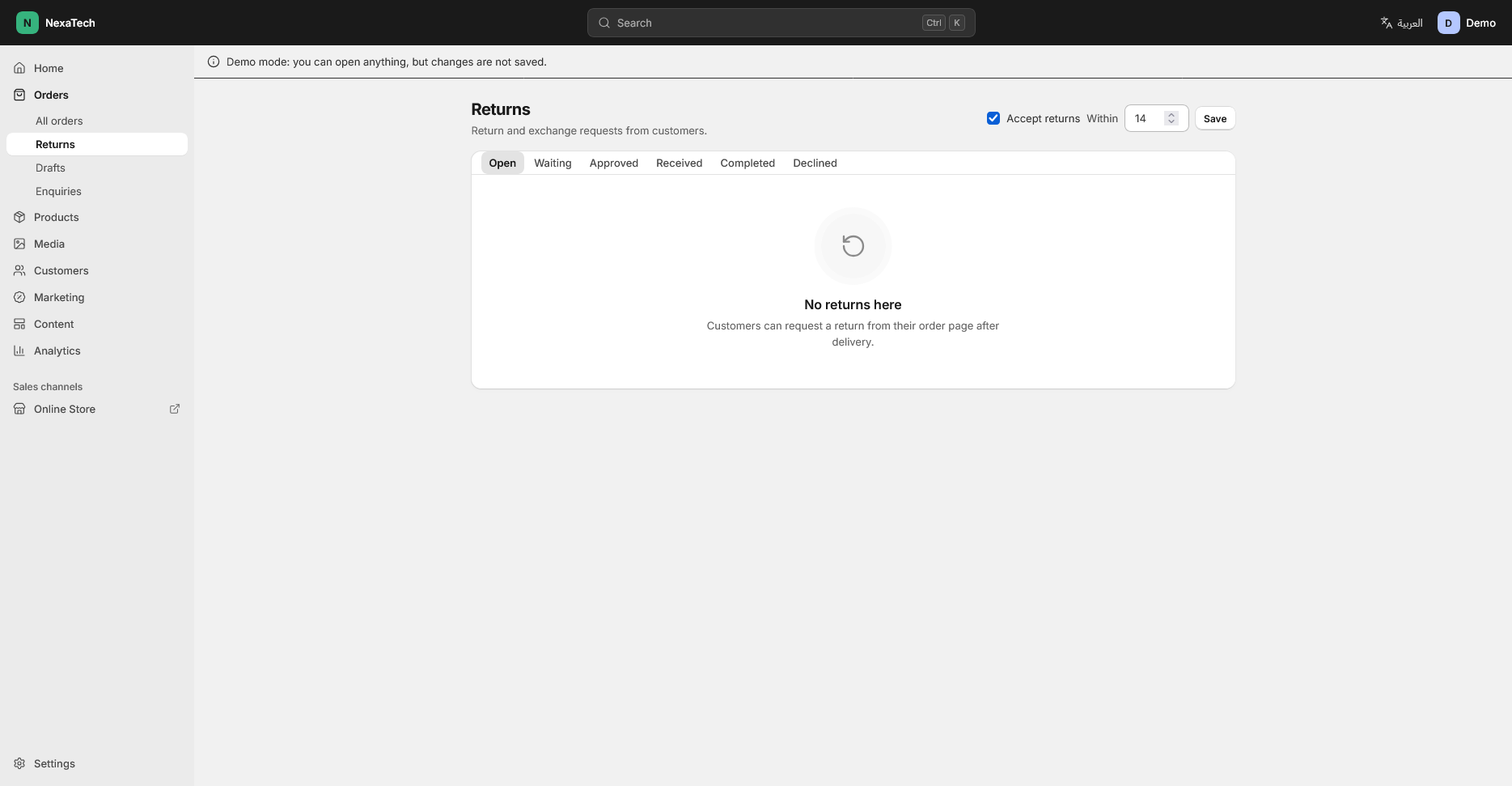Click the Online Store shop icon

[19, 409]
